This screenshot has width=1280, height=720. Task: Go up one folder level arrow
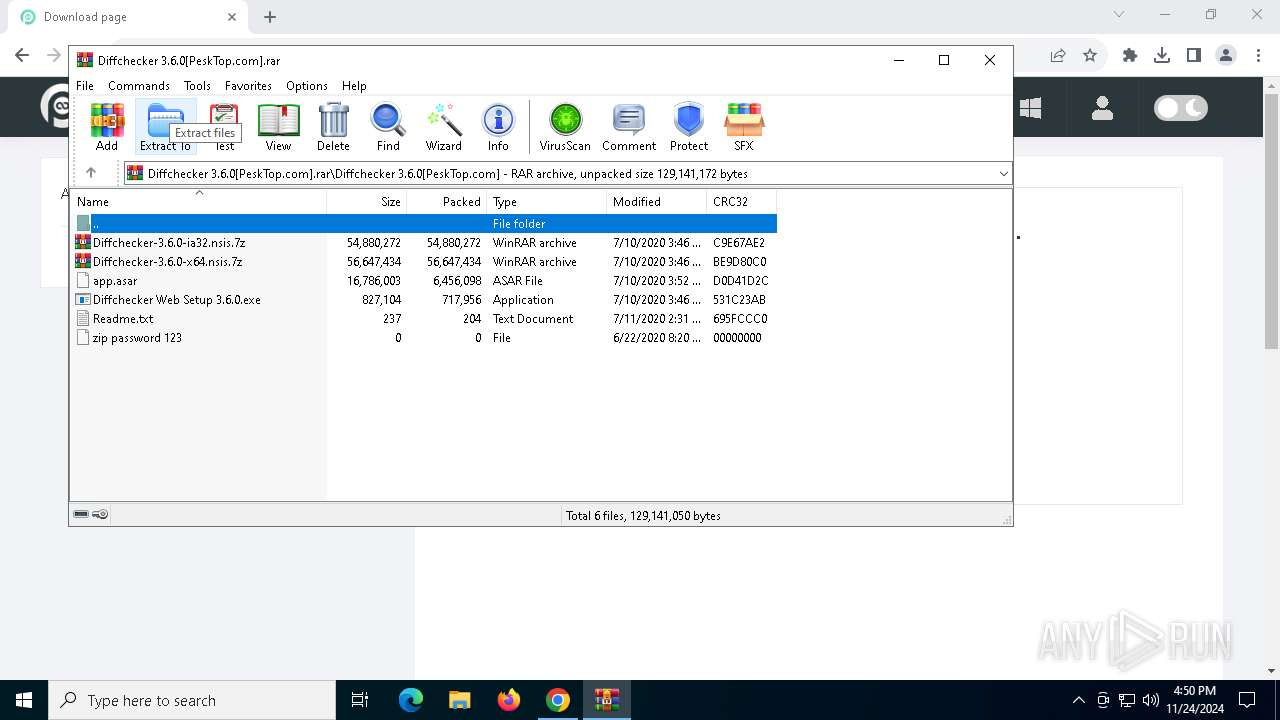click(91, 173)
